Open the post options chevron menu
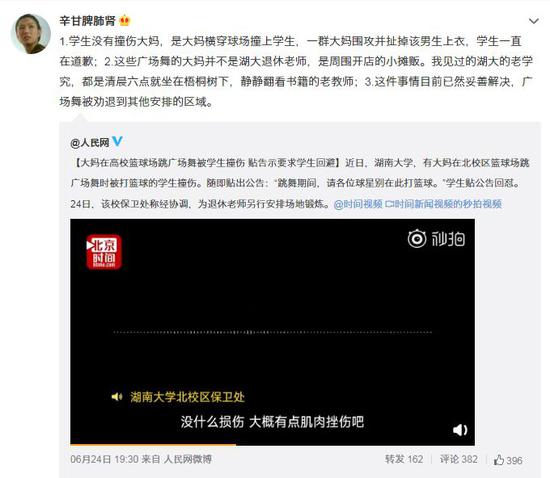 click(x=534, y=21)
